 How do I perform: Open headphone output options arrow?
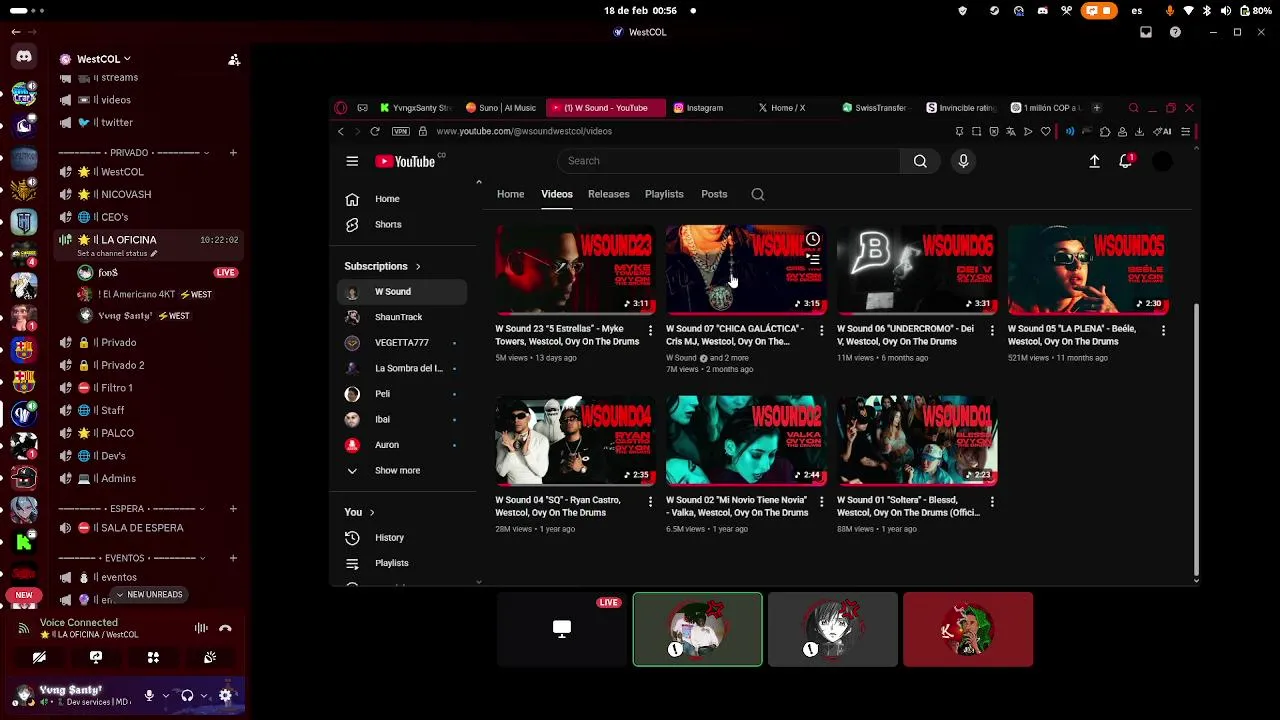(x=204, y=695)
